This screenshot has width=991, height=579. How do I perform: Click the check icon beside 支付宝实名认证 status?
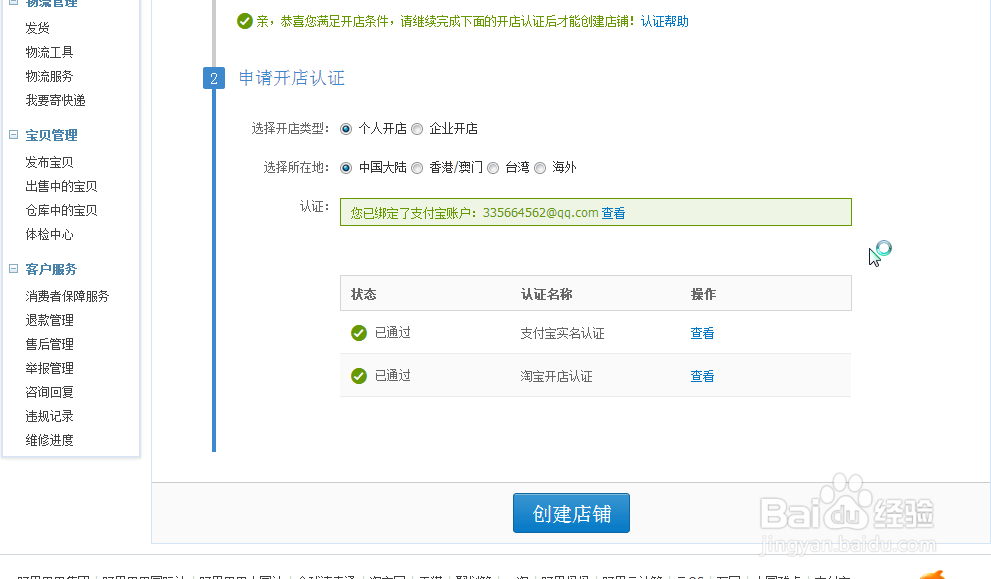[358, 332]
